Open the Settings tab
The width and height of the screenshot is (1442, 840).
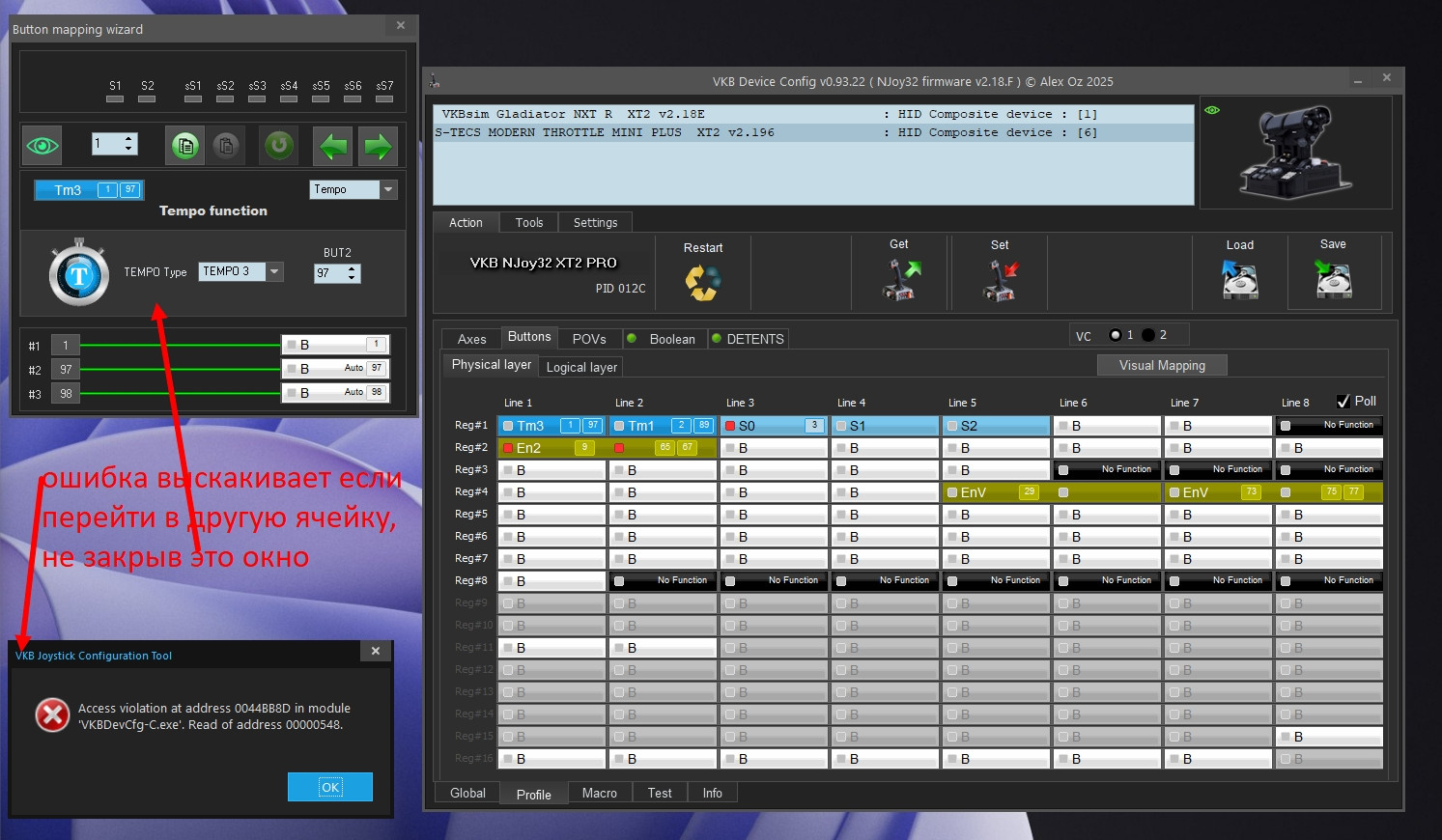tap(595, 222)
